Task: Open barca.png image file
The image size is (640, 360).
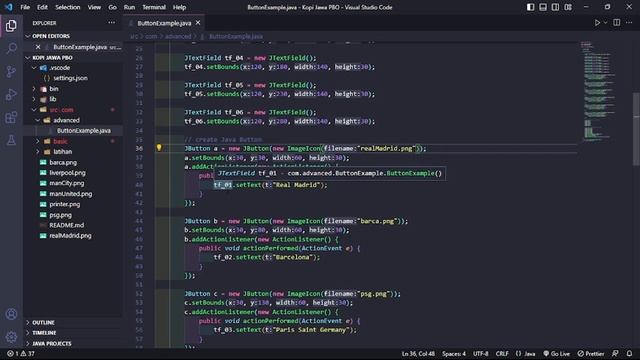Action: click(x=63, y=162)
